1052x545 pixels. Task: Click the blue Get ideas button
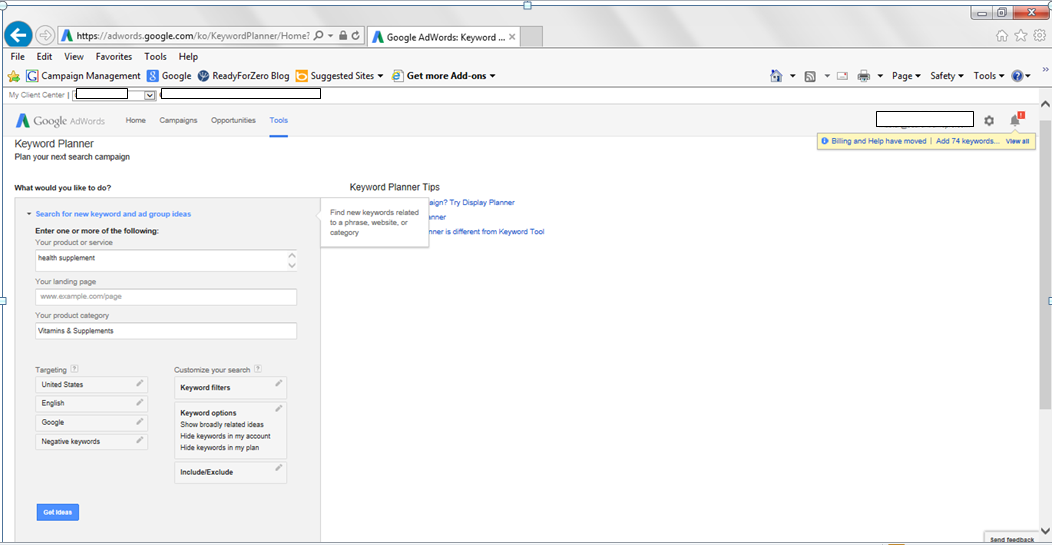point(58,512)
